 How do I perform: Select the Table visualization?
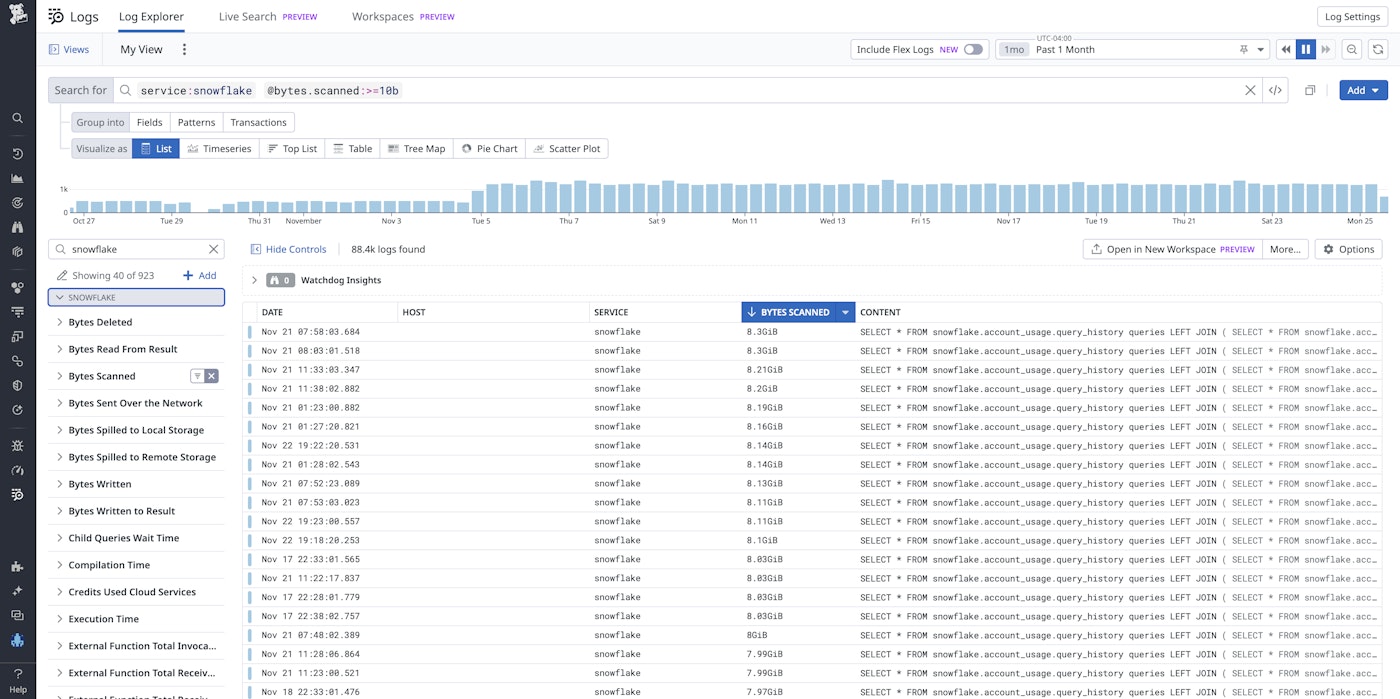pyautogui.click(x=352, y=148)
